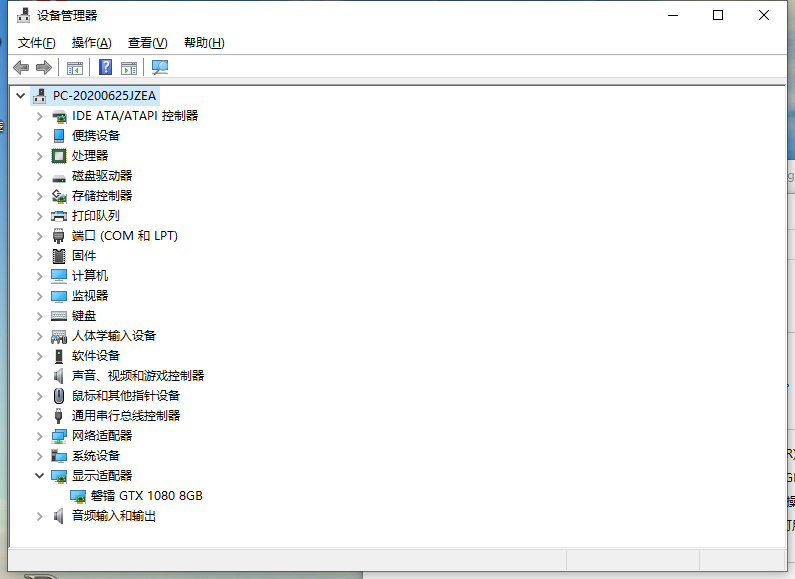Click the IDE ATA/ATAPI 控制器 device icon

pyautogui.click(x=59, y=116)
